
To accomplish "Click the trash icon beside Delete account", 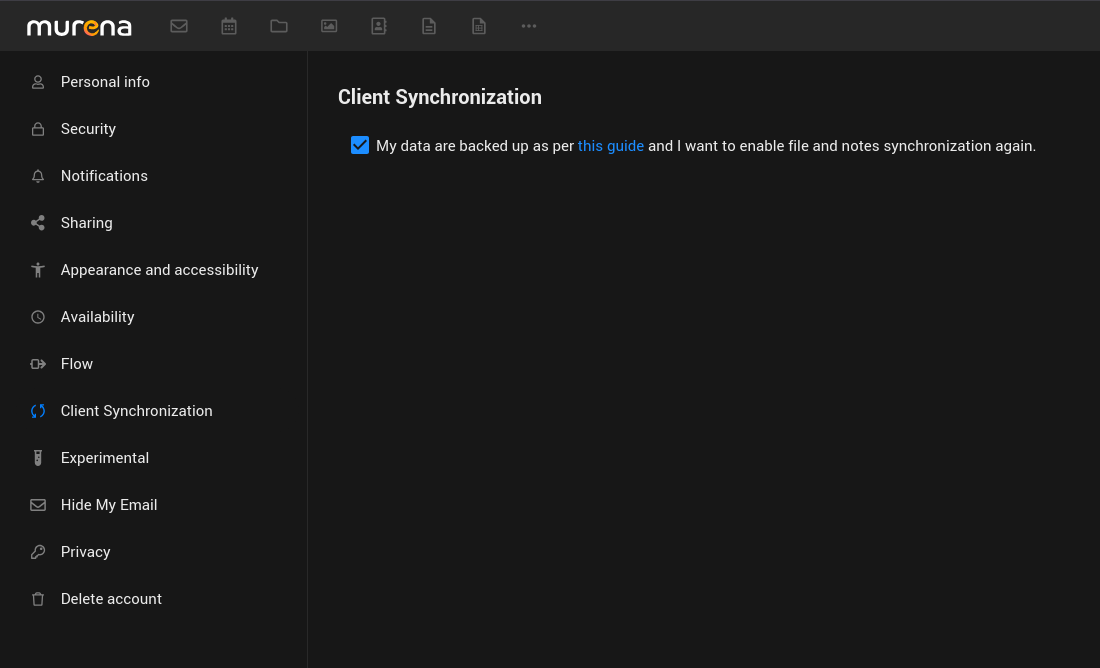I will (38, 599).
